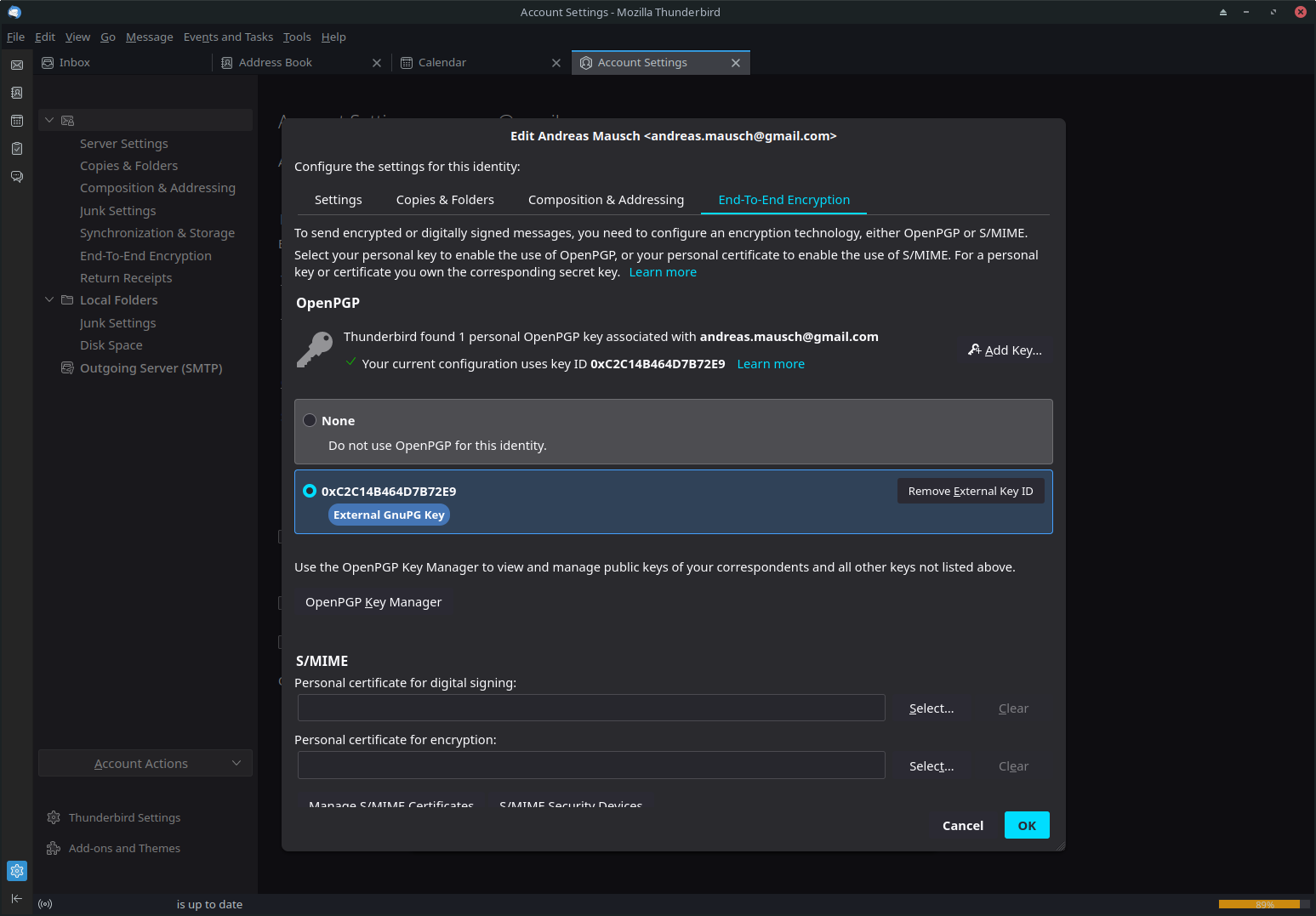Click Remove External Key ID button
The width and height of the screenshot is (1316, 916).
pyautogui.click(x=971, y=491)
